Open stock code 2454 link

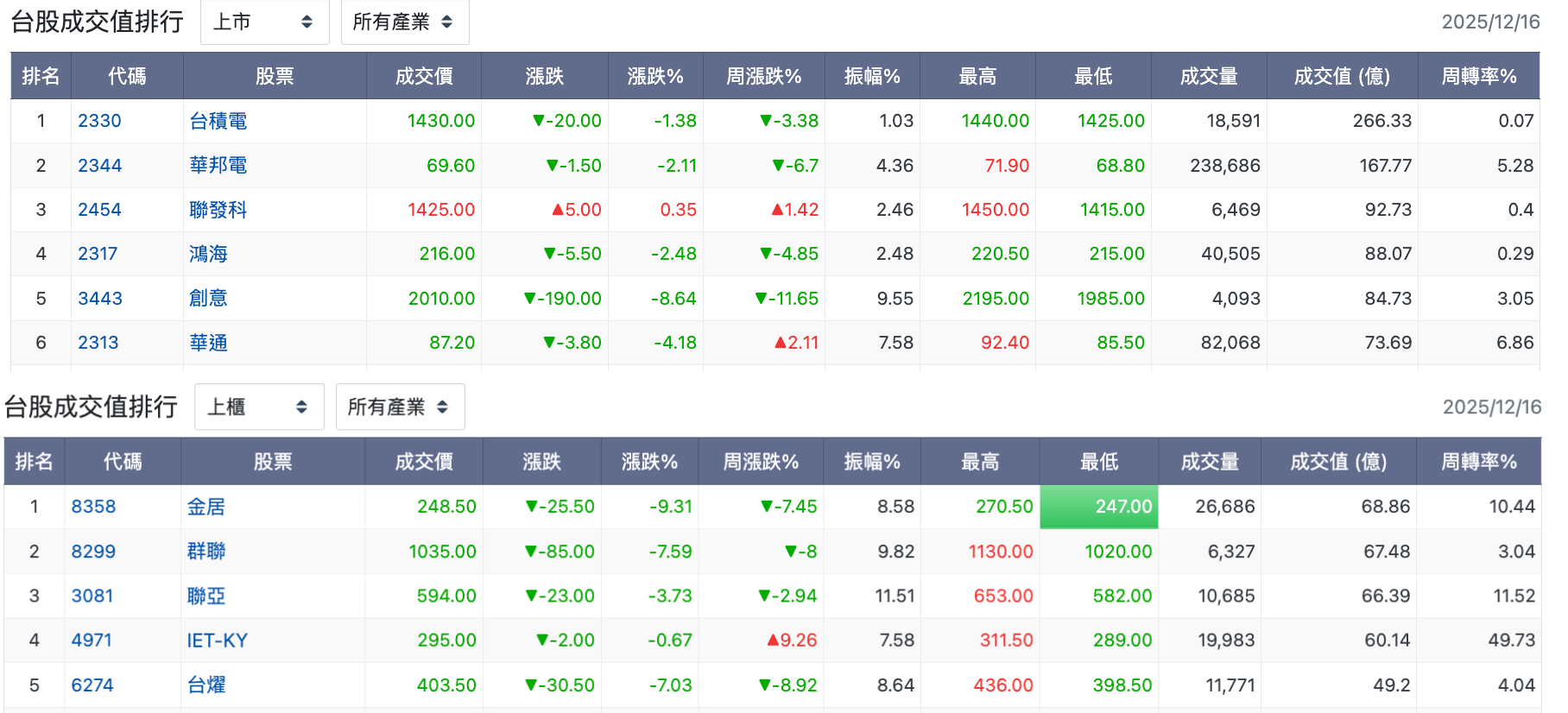pos(99,210)
